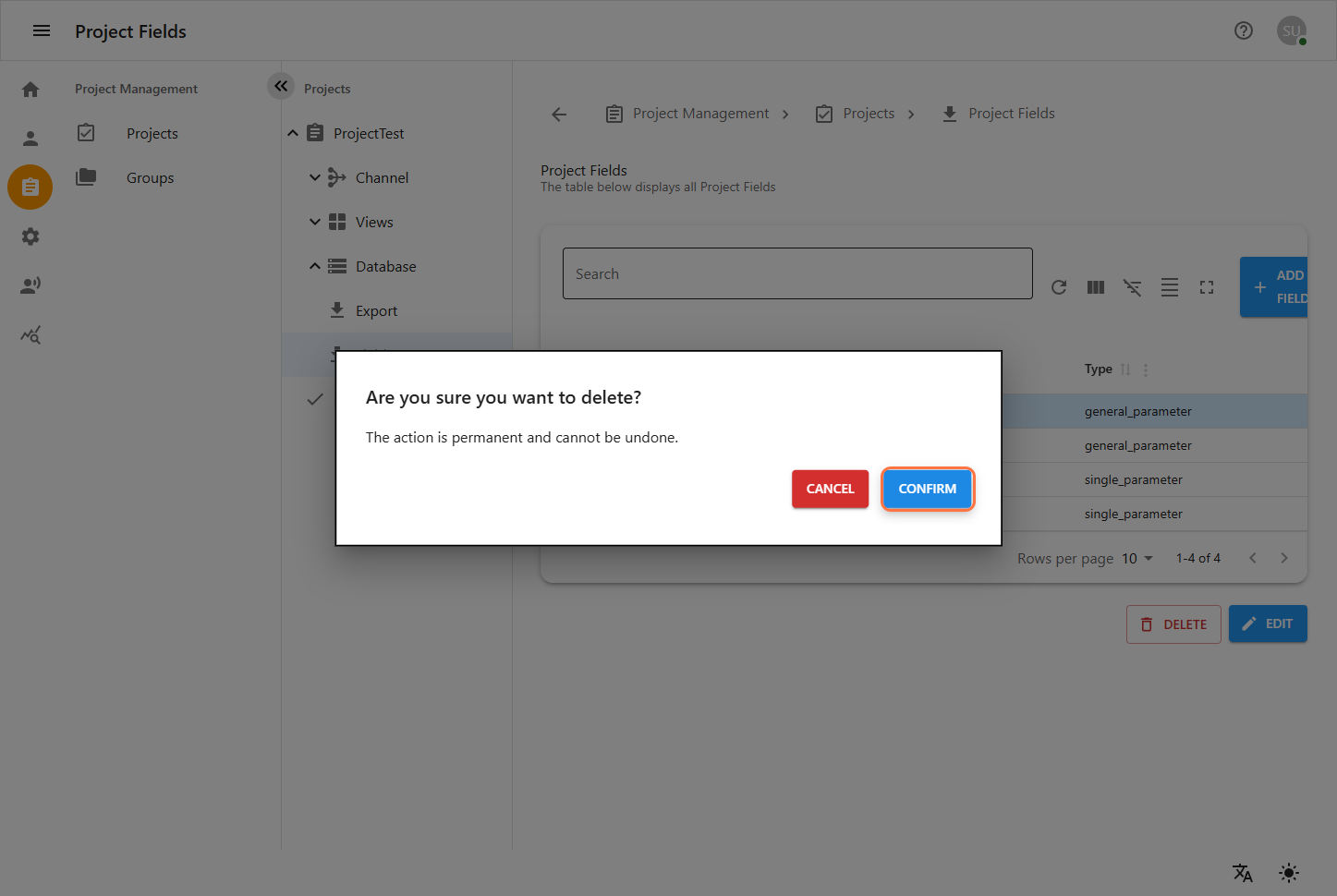Open the help question mark icon
1337x896 pixels.
[1244, 30]
